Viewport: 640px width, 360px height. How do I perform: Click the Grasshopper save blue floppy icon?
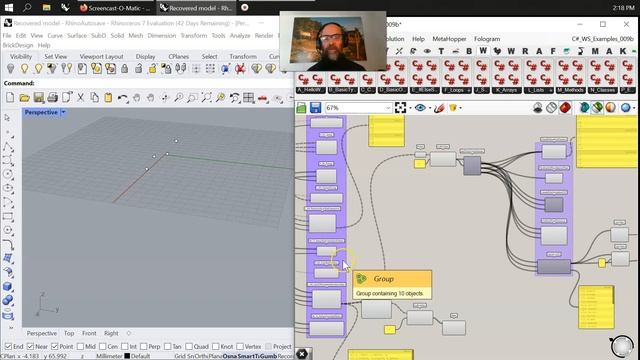315,108
